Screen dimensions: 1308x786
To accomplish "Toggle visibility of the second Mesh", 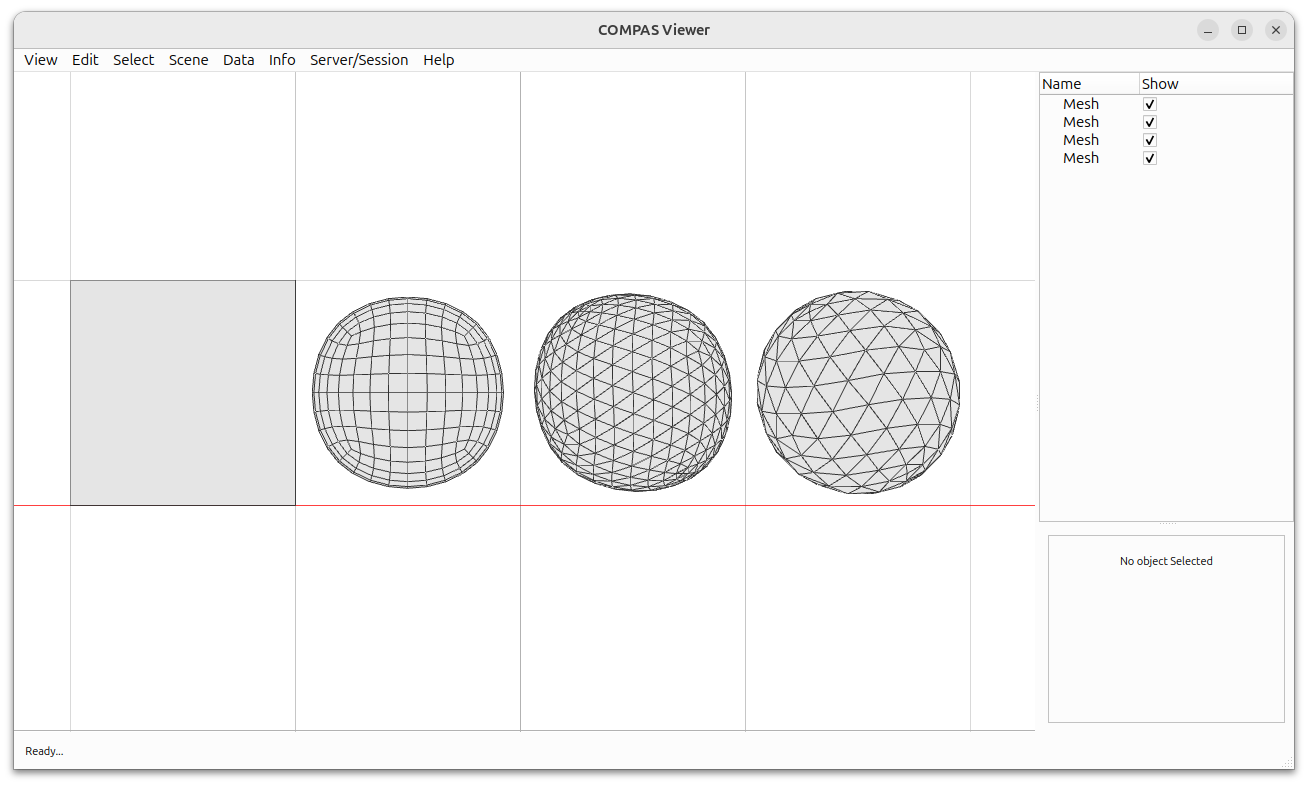I will (x=1149, y=121).
